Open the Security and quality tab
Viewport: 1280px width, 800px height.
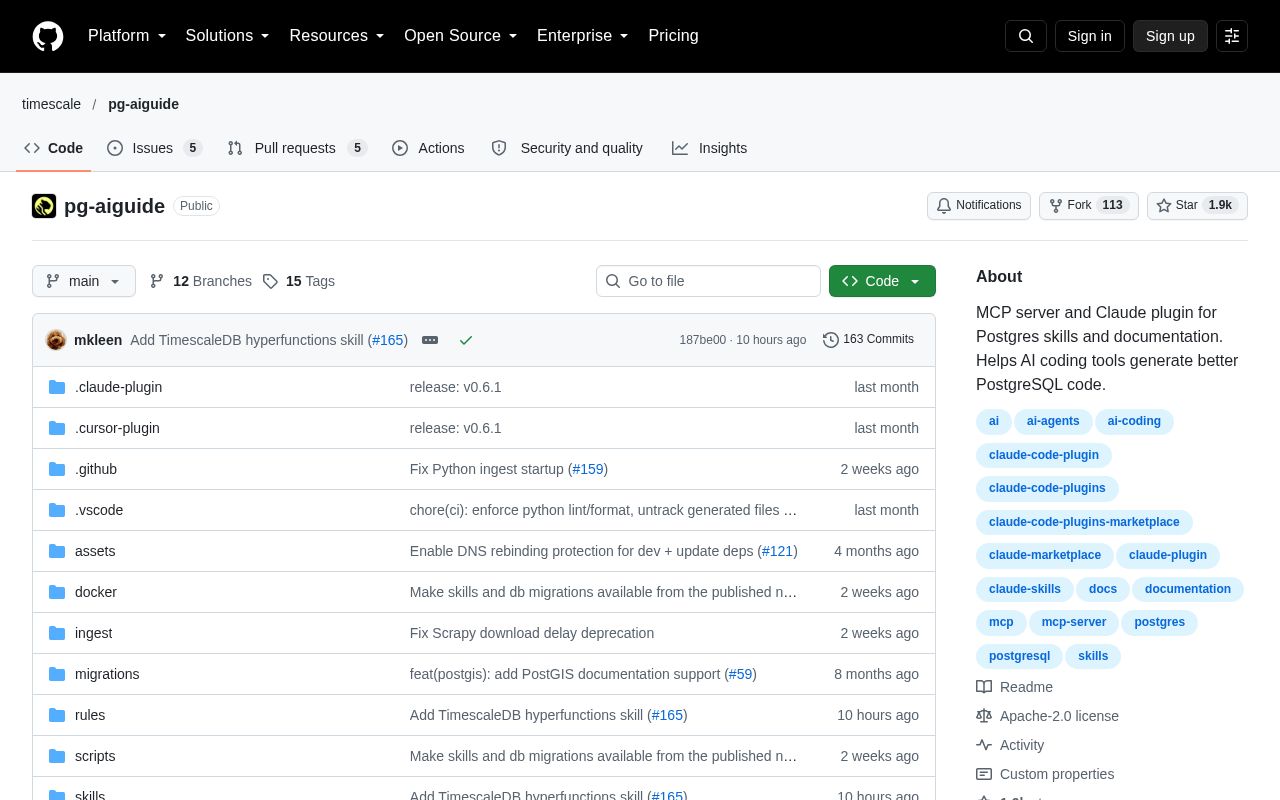pos(567,148)
